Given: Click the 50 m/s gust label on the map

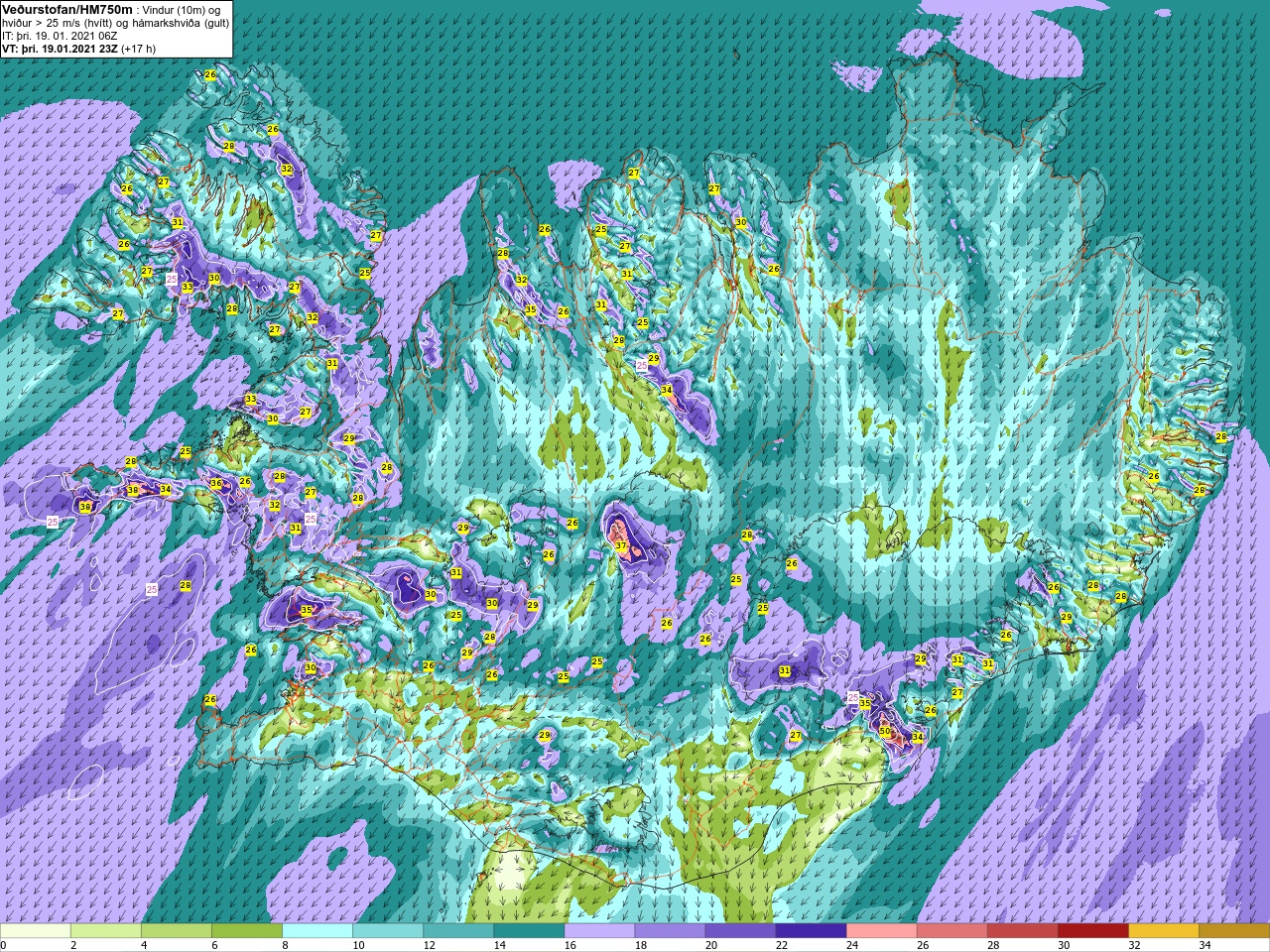Looking at the screenshot, I should (x=885, y=731).
